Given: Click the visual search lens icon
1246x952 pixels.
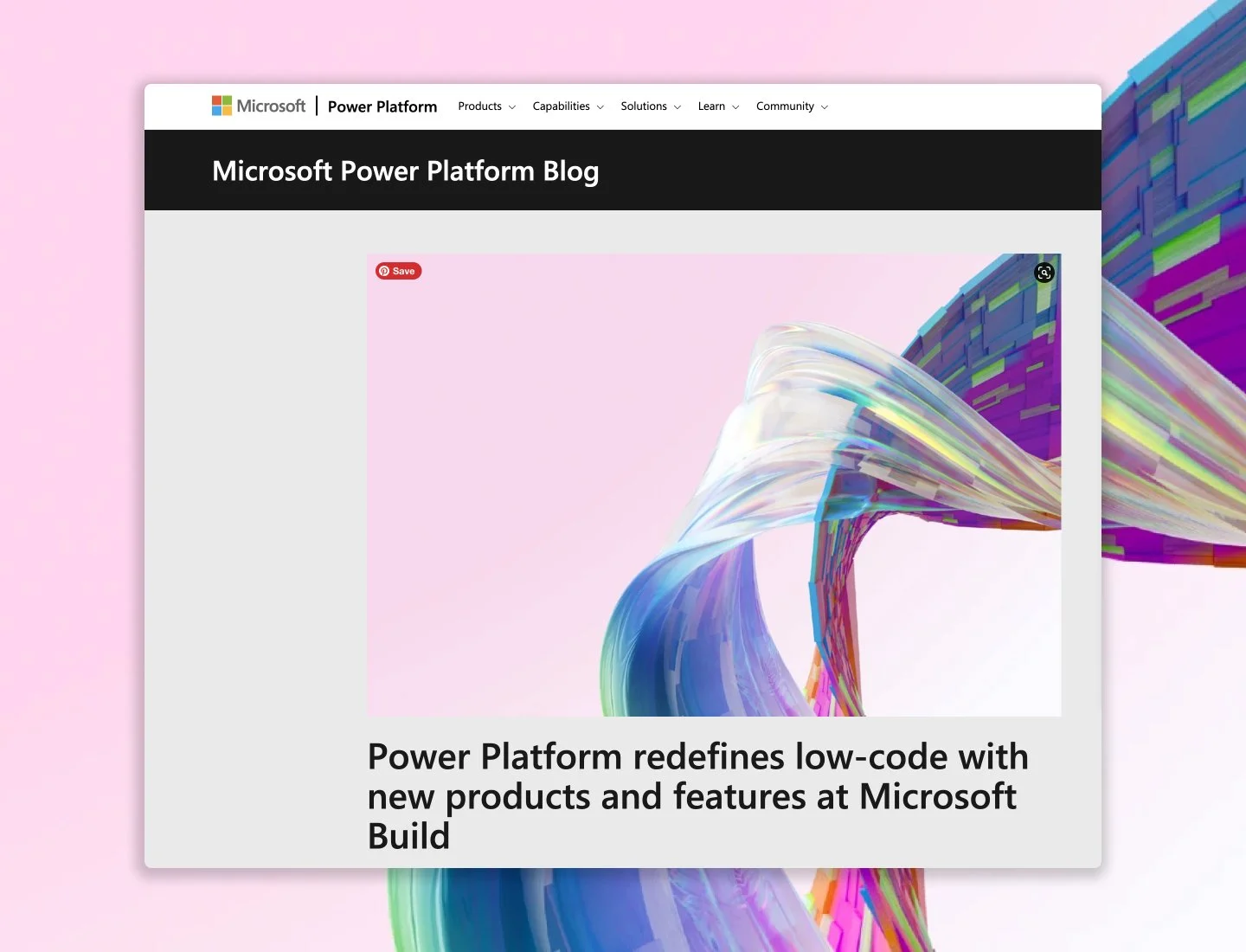Looking at the screenshot, I should point(1044,273).
